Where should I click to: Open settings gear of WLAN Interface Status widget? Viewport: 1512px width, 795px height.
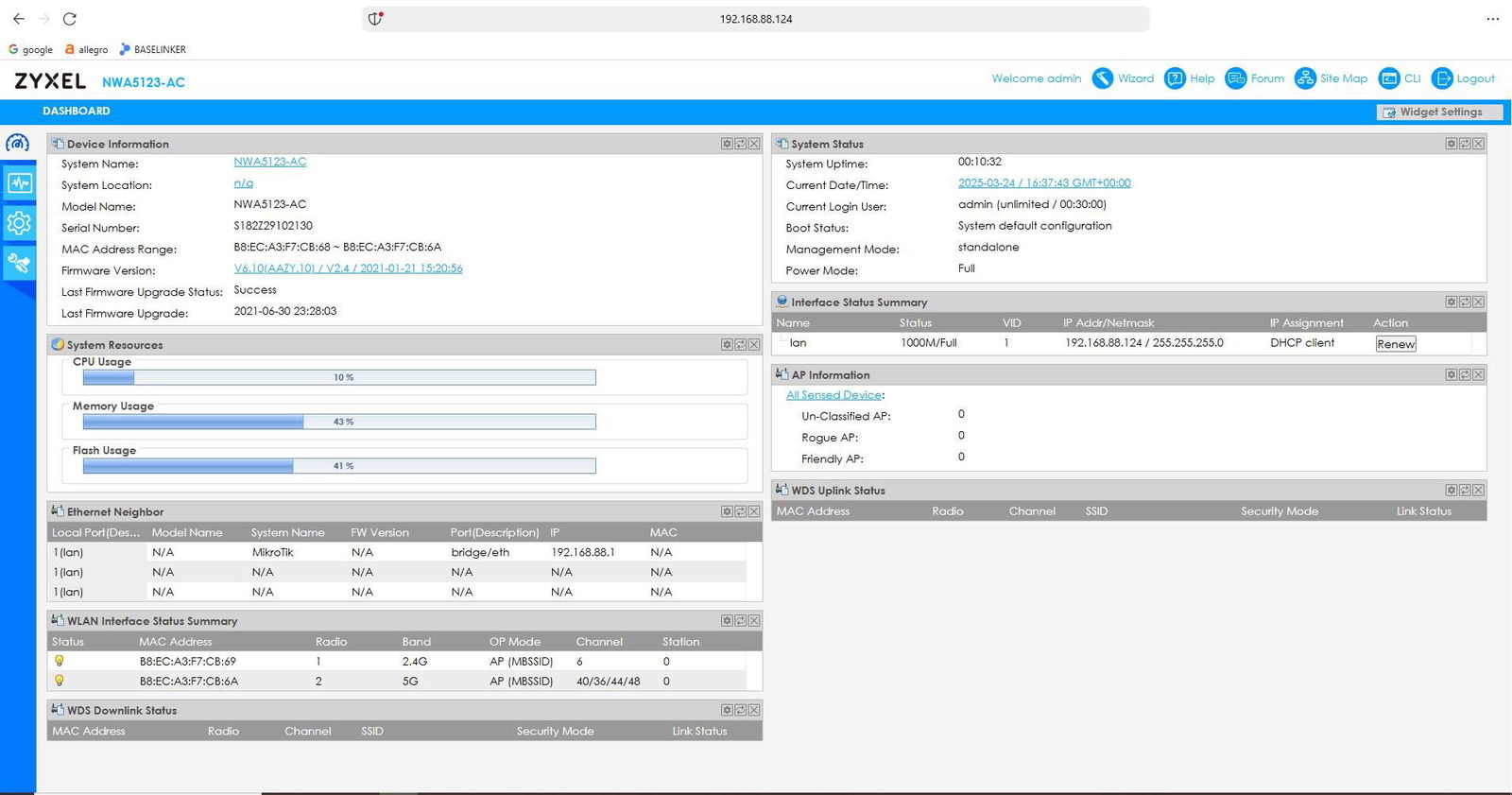727,621
